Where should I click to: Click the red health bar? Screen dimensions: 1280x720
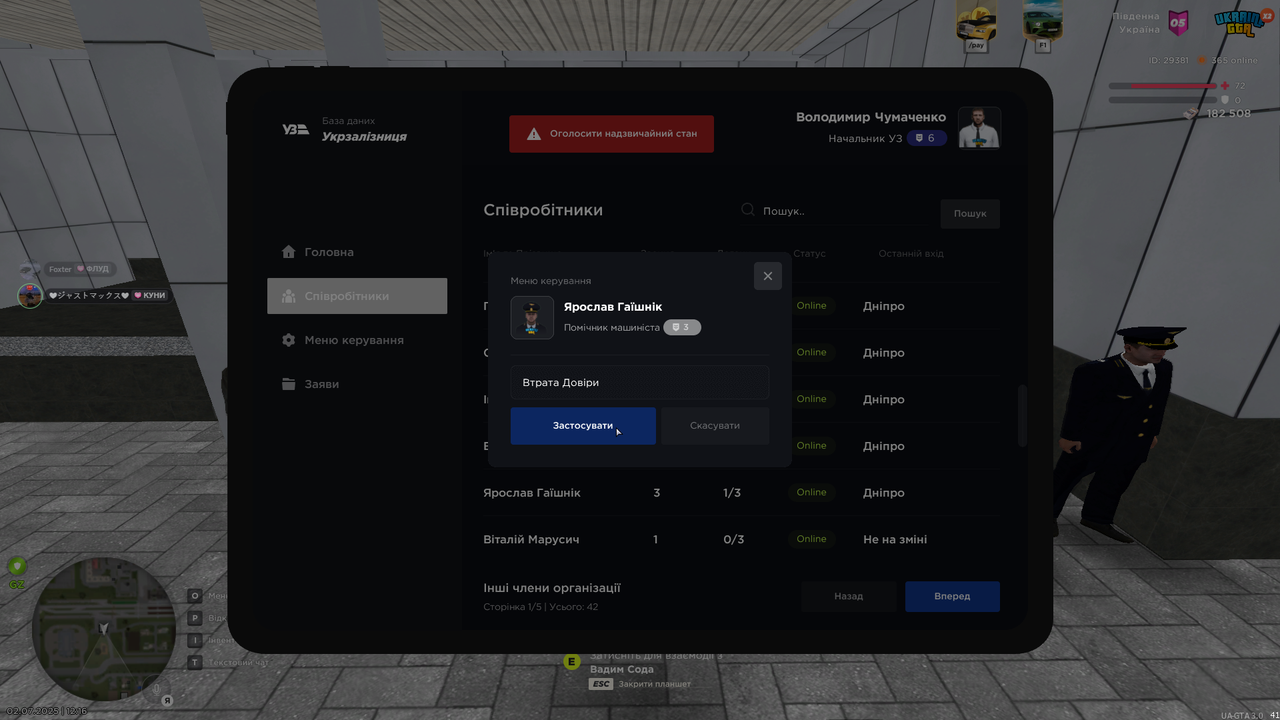(1162, 86)
